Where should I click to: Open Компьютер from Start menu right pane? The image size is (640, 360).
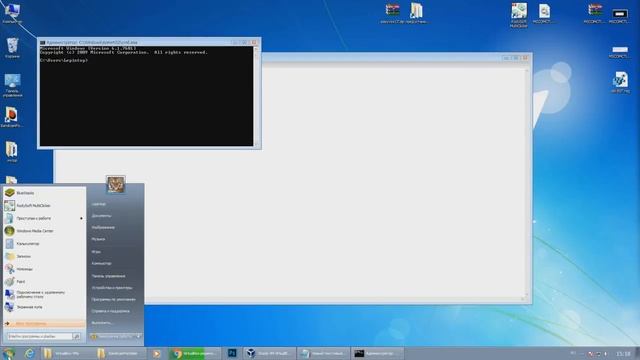(101, 263)
